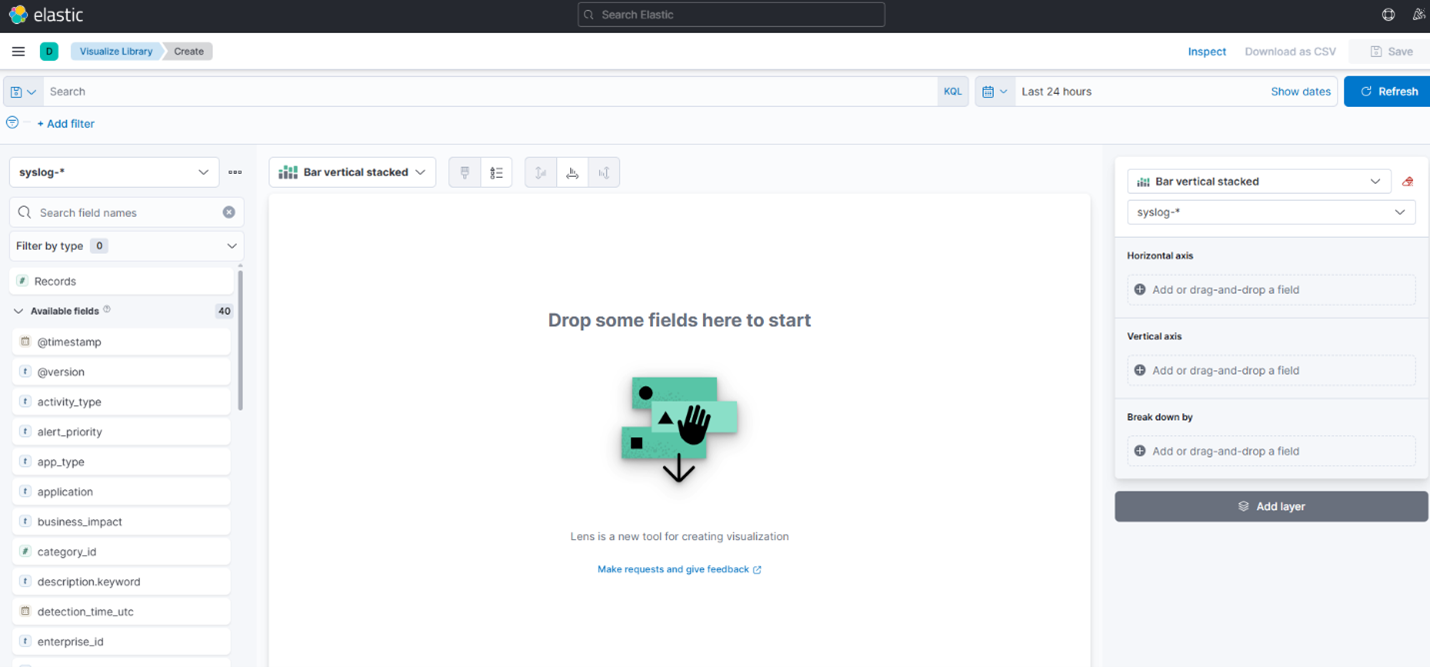Click the green D space avatar

pos(49,51)
